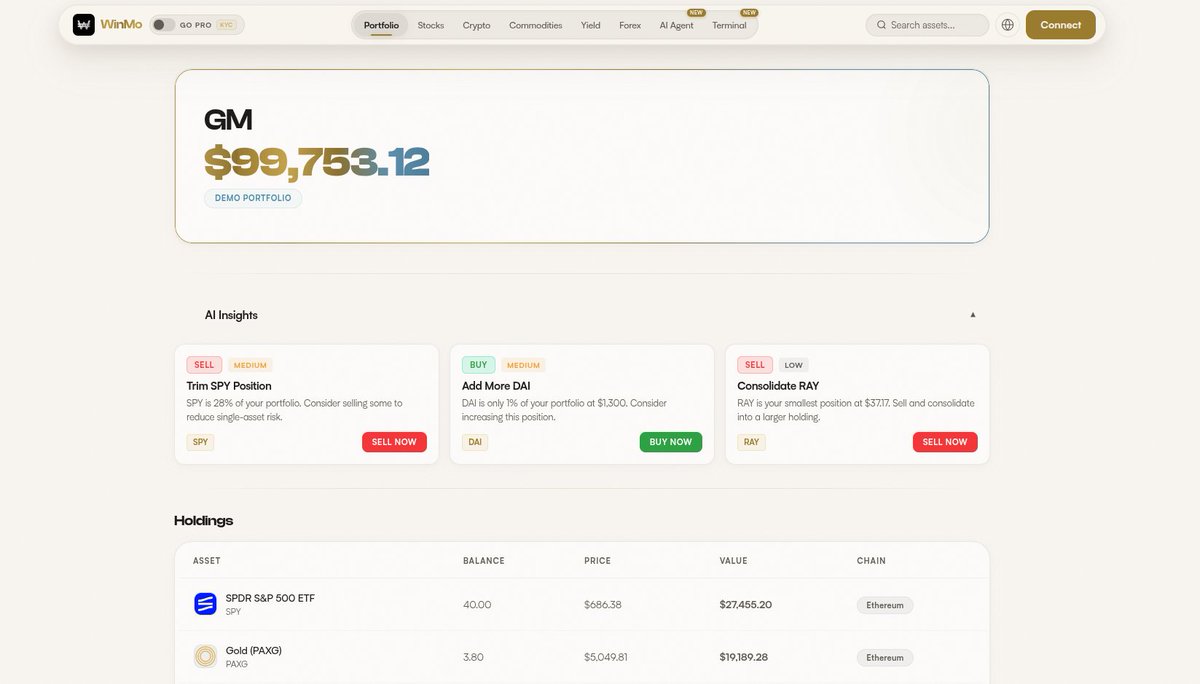Click the LOW tag on Consolidate RAY card
Viewport: 1200px width, 684px height.
[793, 365]
